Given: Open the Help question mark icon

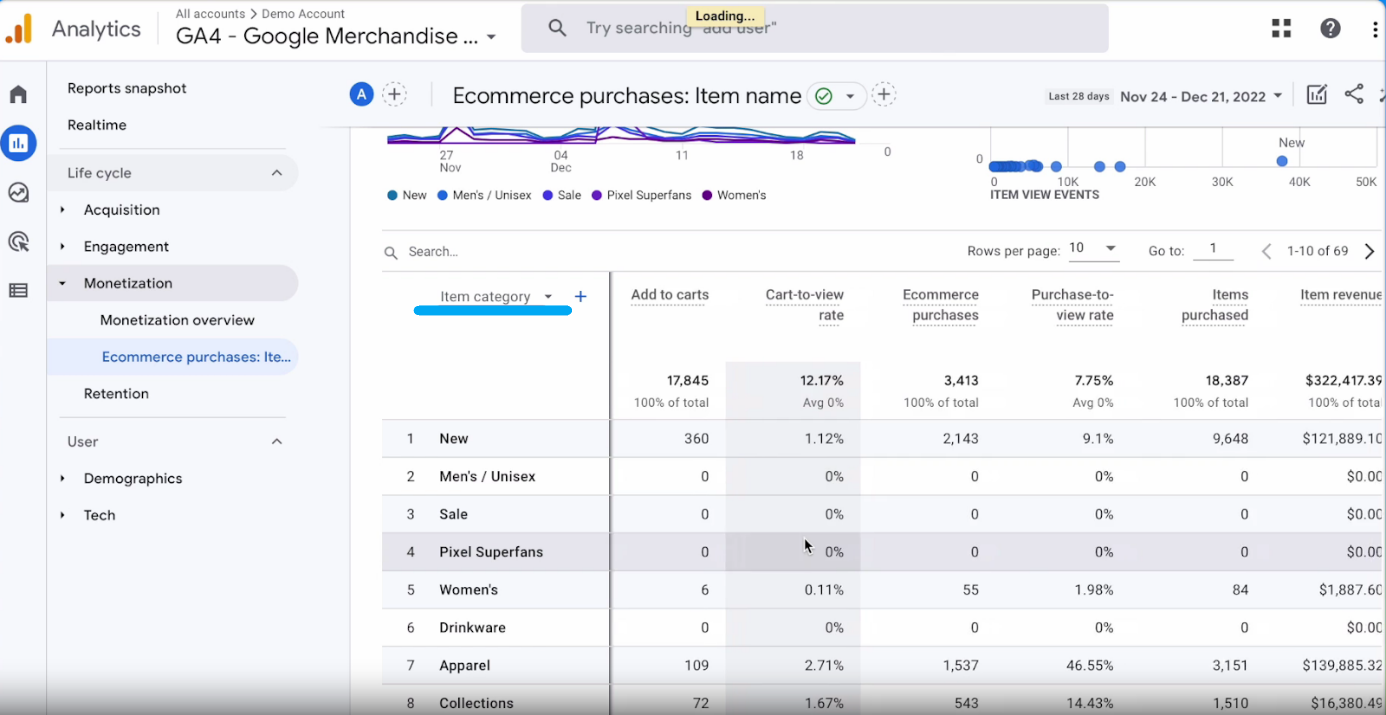Looking at the screenshot, I should 1330,28.
